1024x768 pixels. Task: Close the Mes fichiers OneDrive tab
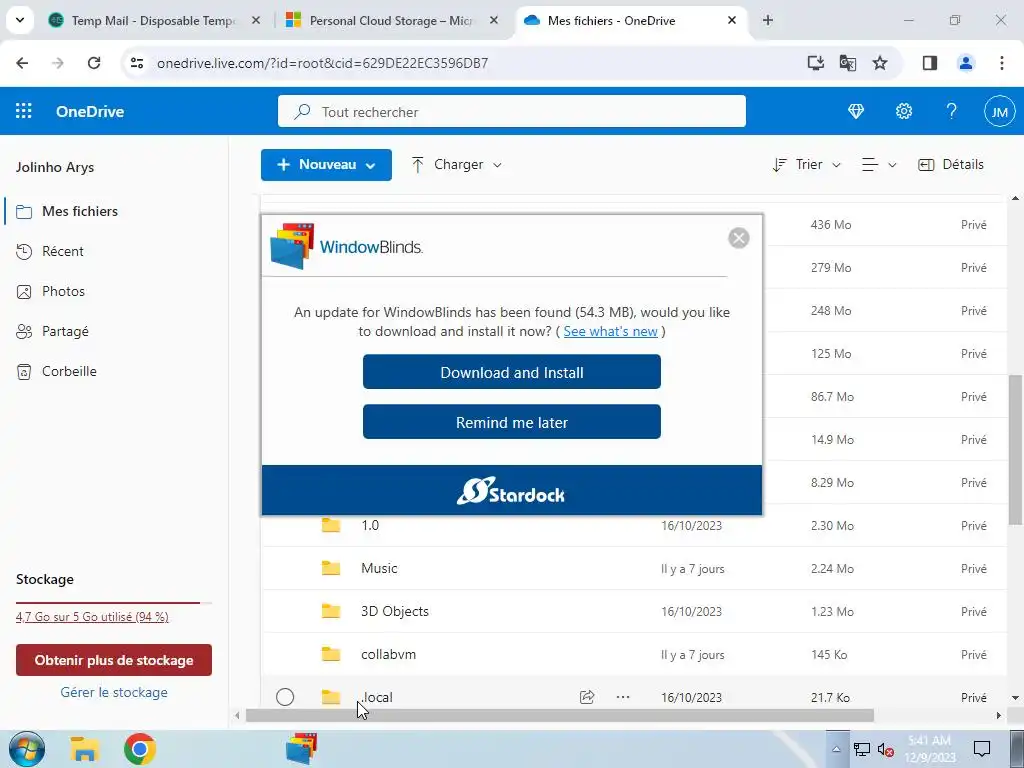pyautogui.click(x=732, y=20)
